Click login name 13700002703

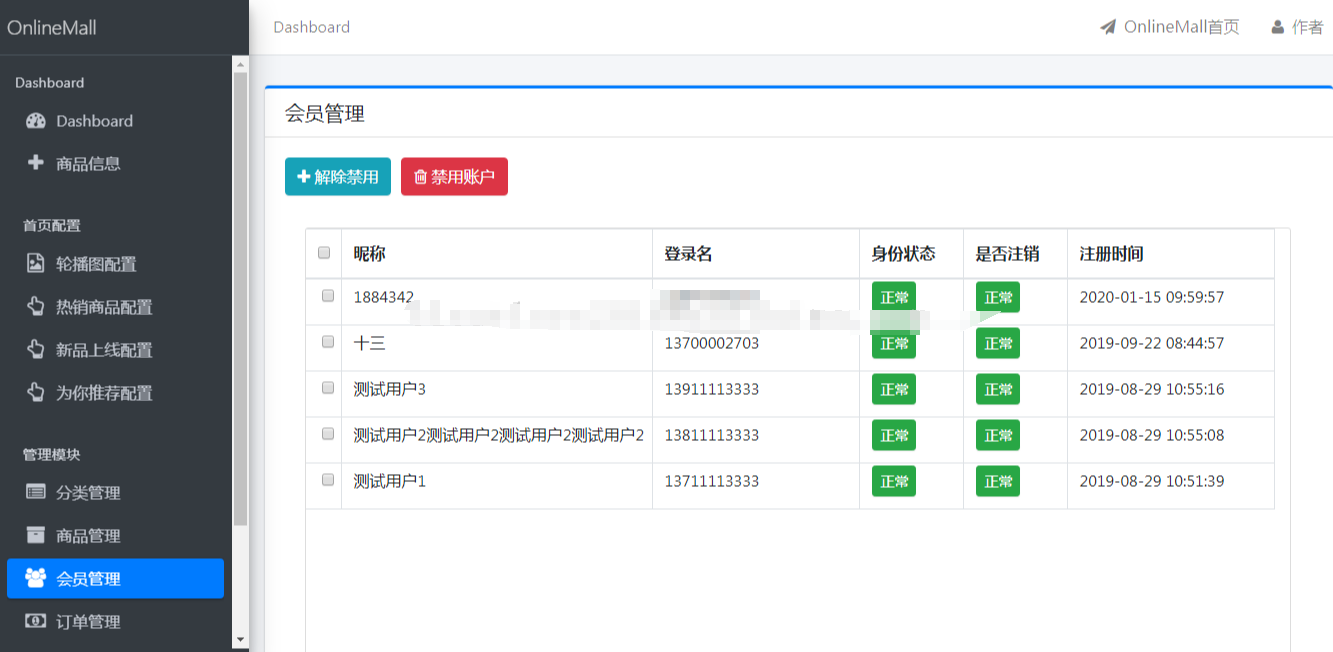pyautogui.click(x=712, y=343)
